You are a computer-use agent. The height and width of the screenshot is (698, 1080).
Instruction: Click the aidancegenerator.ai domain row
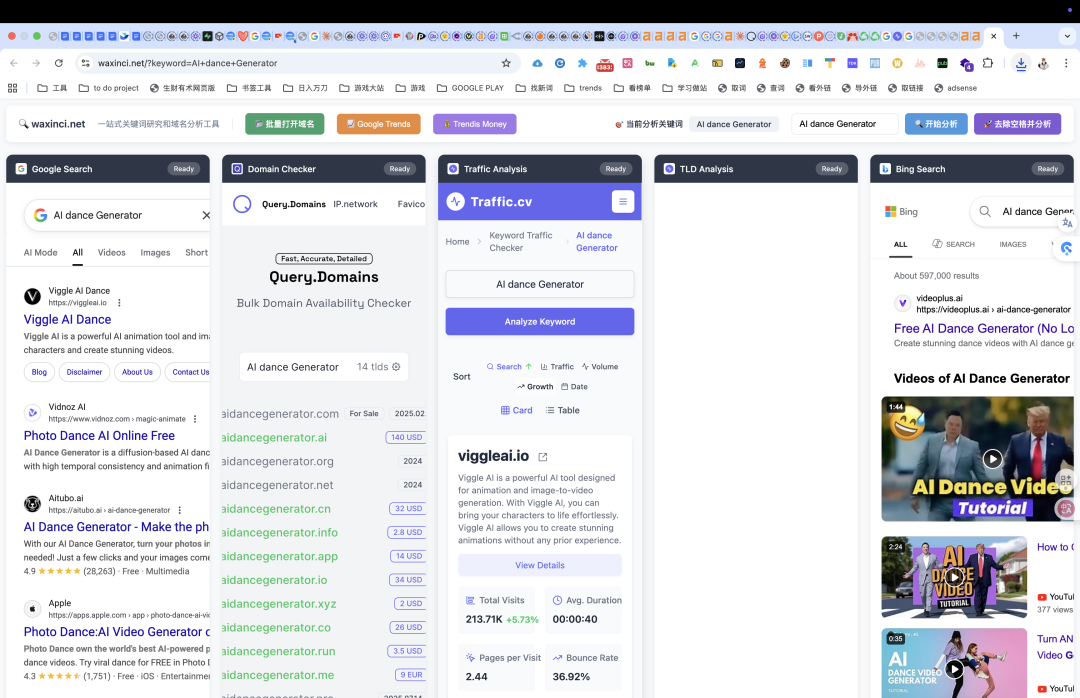tap(324, 438)
